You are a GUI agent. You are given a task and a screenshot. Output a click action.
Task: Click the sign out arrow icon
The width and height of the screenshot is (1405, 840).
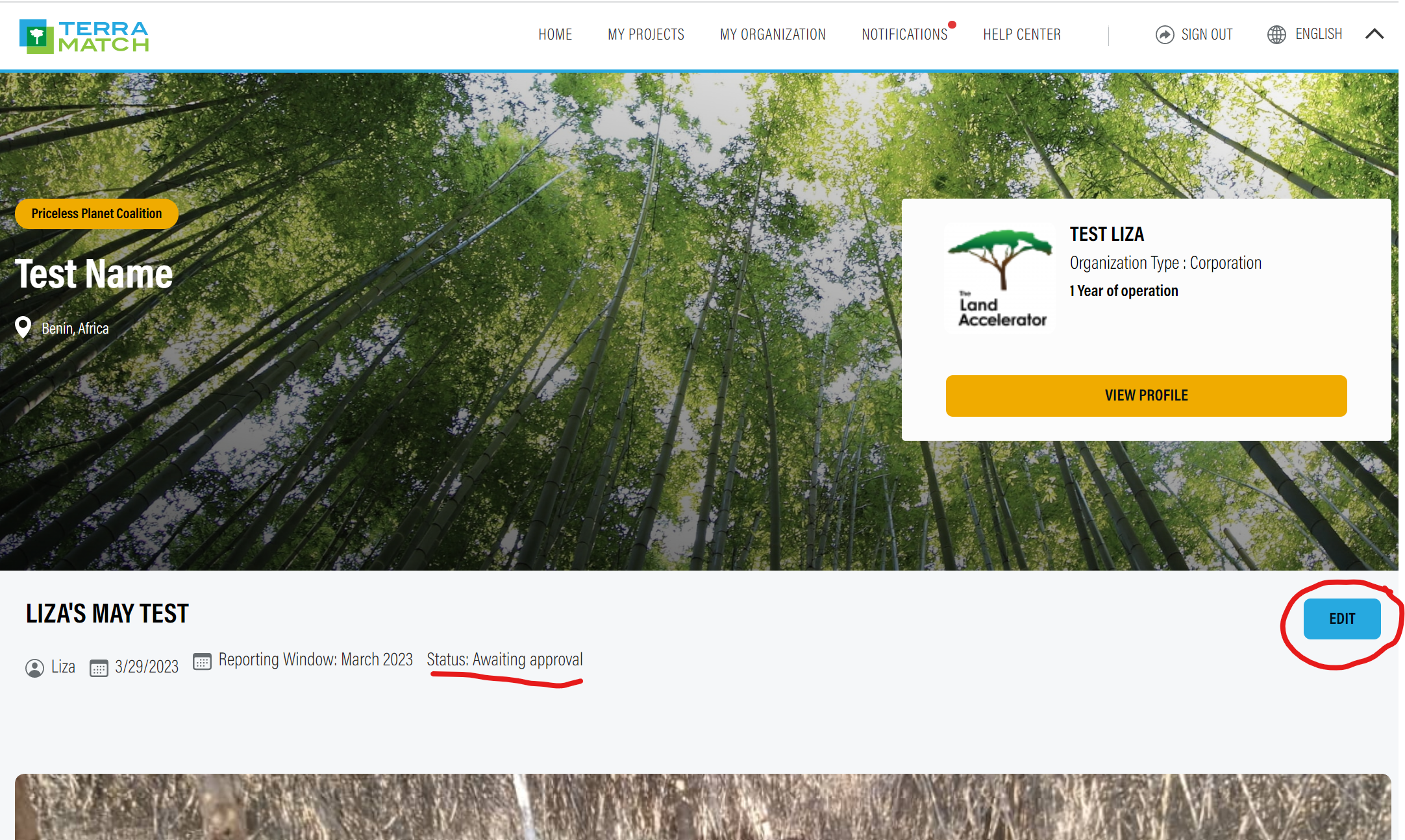[1165, 34]
